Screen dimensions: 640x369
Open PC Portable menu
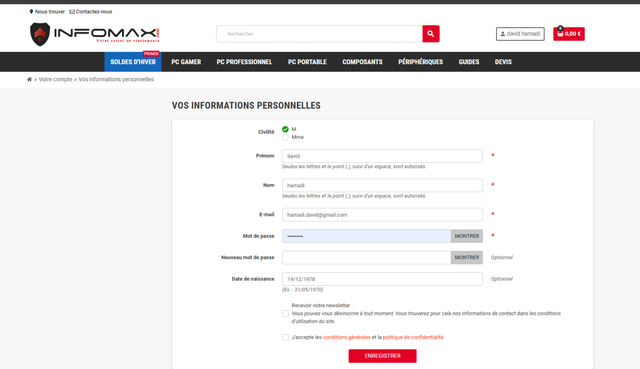(x=307, y=62)
